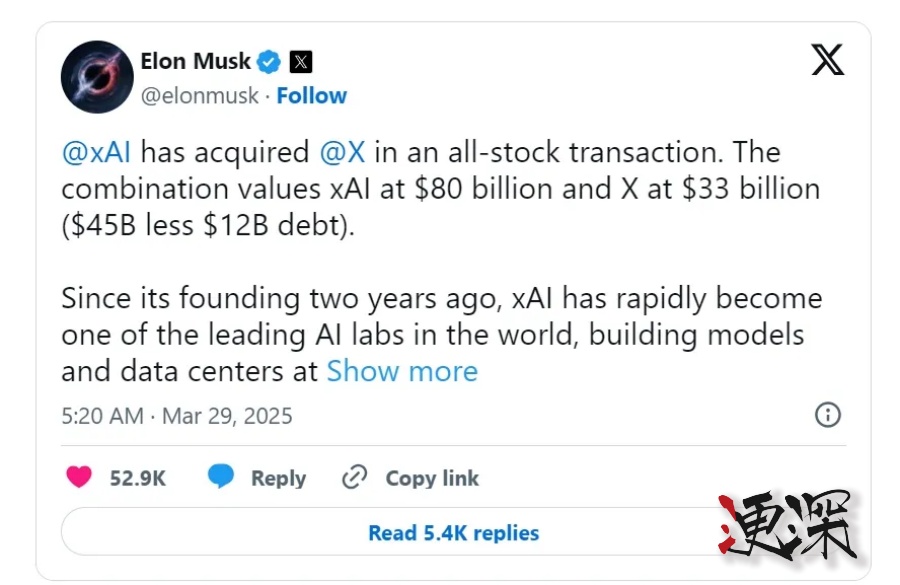Click the chain link icon
The height and width of the screenshot is (585, 900).
point(354,478)
